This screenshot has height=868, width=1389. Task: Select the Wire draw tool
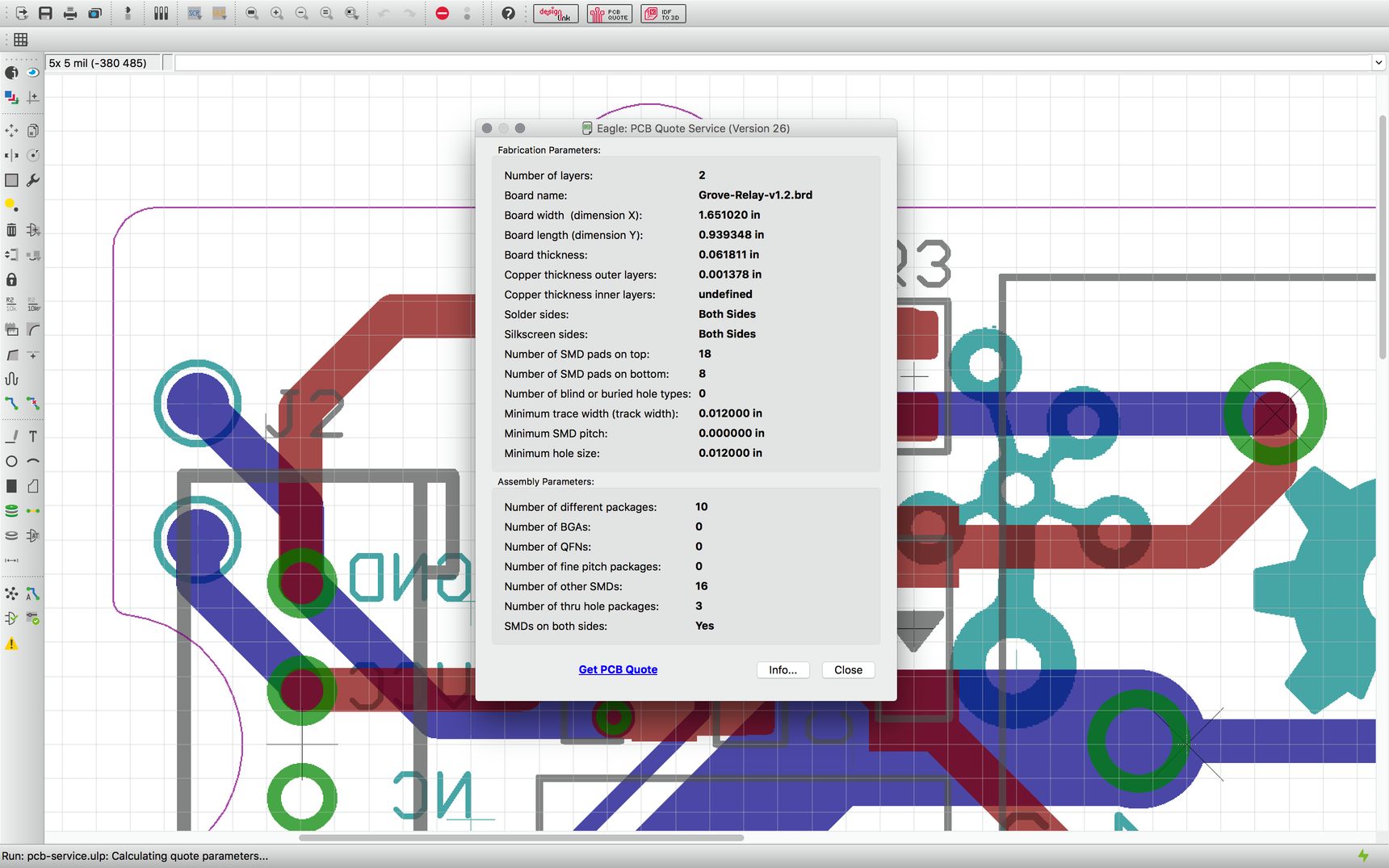tap(11, 437)
